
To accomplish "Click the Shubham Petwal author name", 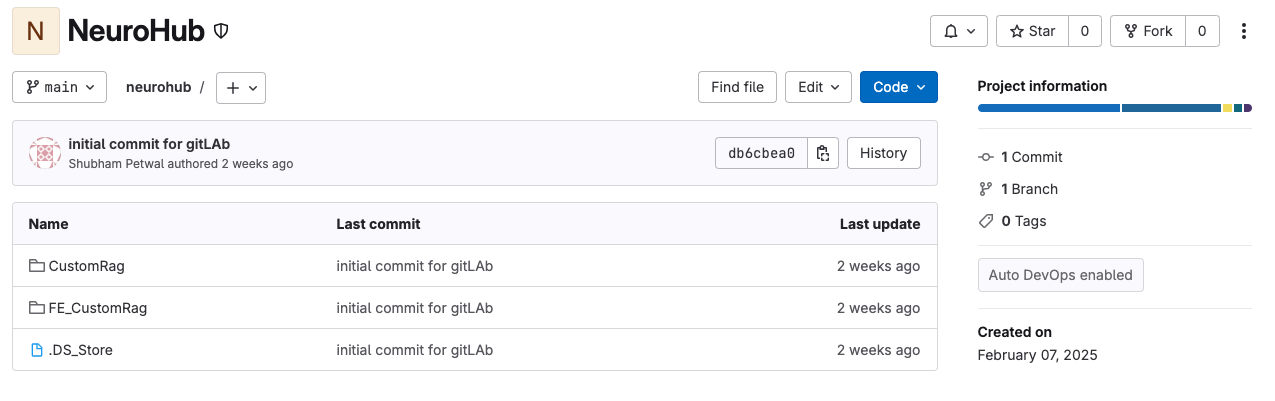I will 116,163.
